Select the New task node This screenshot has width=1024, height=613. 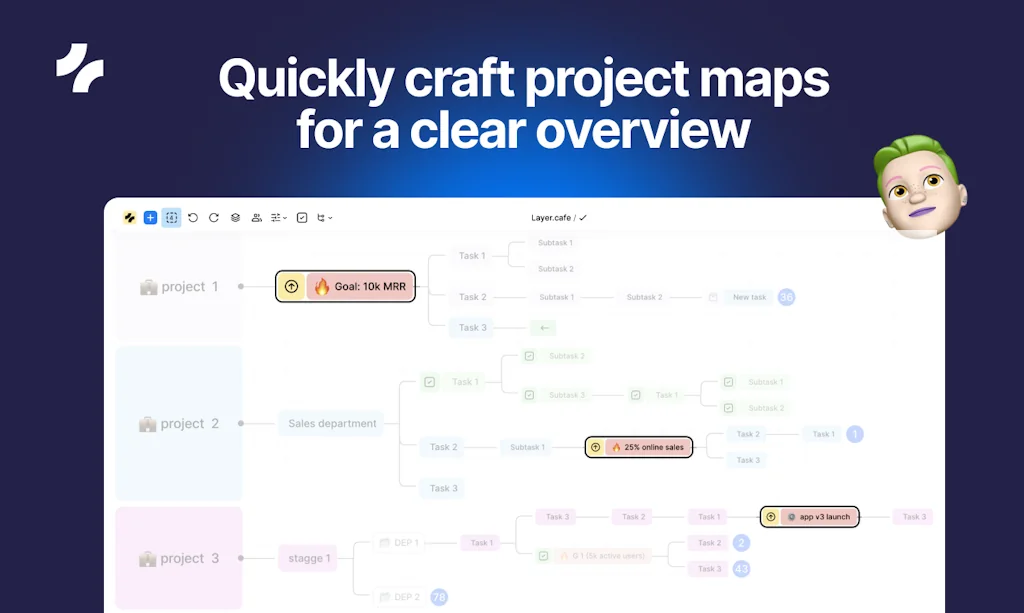[x=749, y=297]
